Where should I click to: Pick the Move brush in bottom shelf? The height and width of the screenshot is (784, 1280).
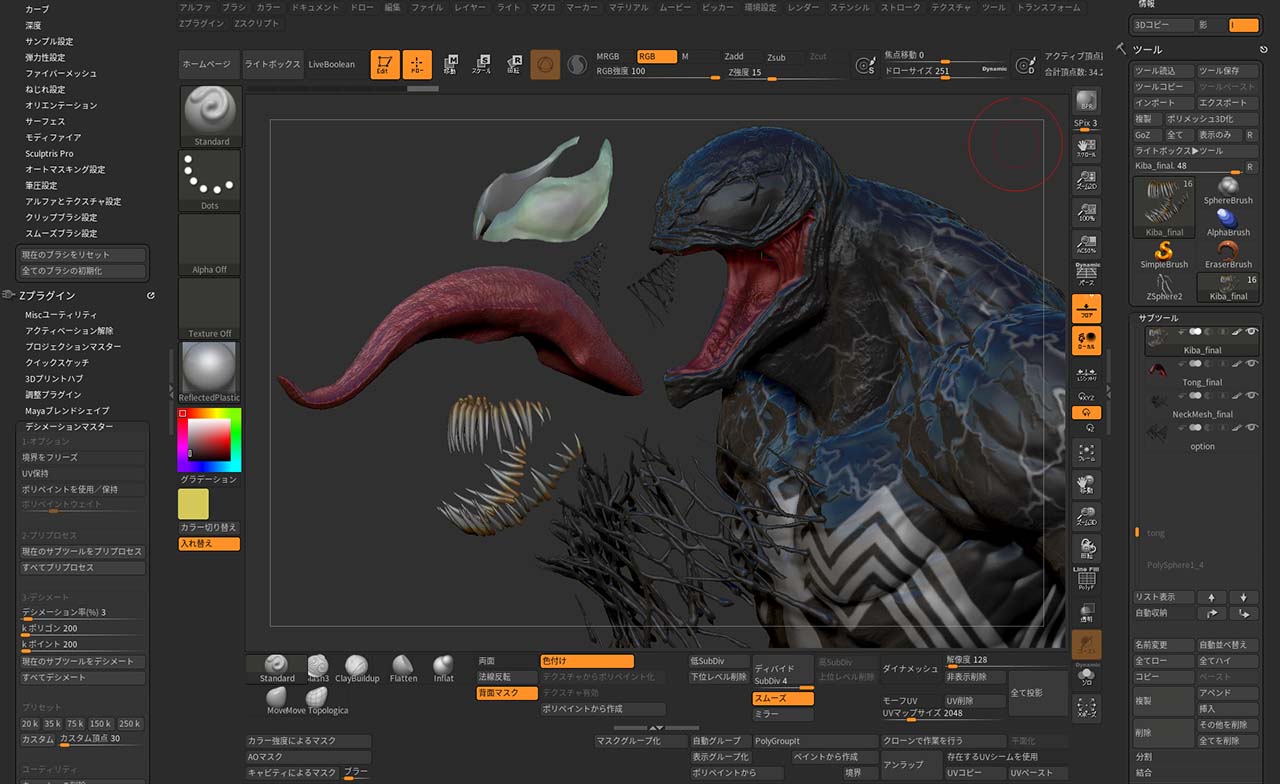277,700
